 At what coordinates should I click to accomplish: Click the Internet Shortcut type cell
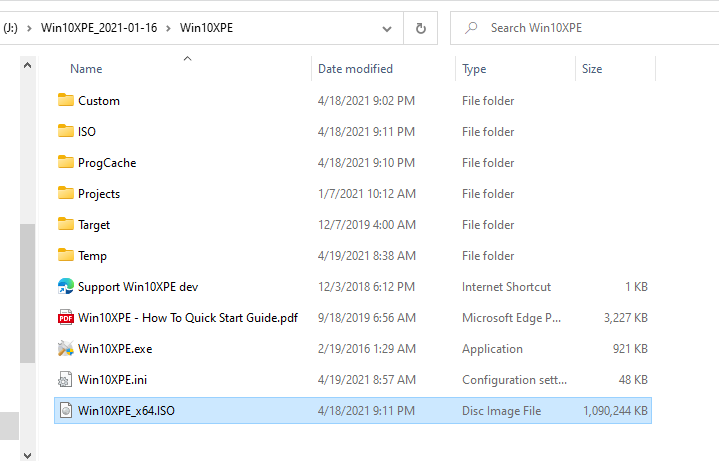click(x=506, y=287)
